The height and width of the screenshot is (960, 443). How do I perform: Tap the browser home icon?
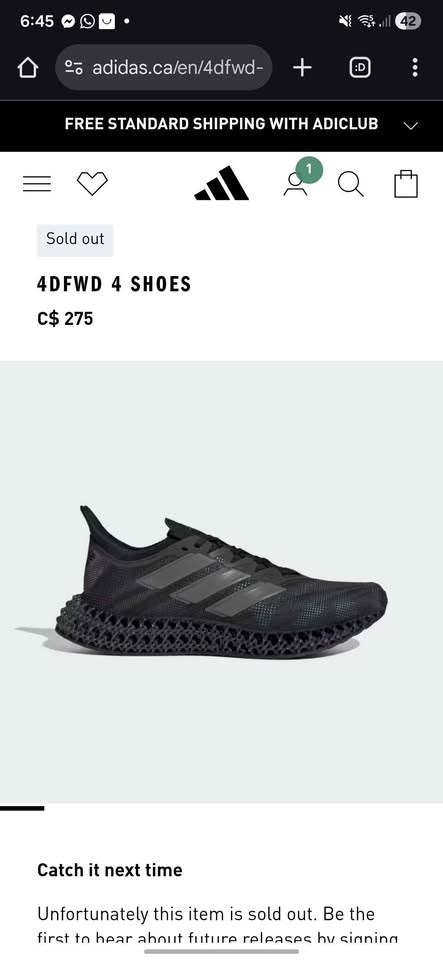coord(28,68)
